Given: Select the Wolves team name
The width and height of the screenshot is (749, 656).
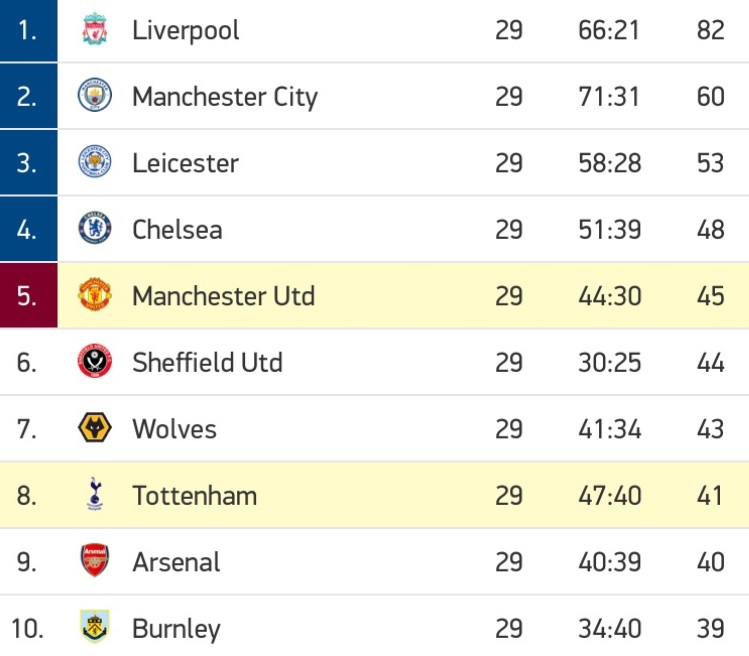Looking at the screenshot, I should click(x=174, y=429).
